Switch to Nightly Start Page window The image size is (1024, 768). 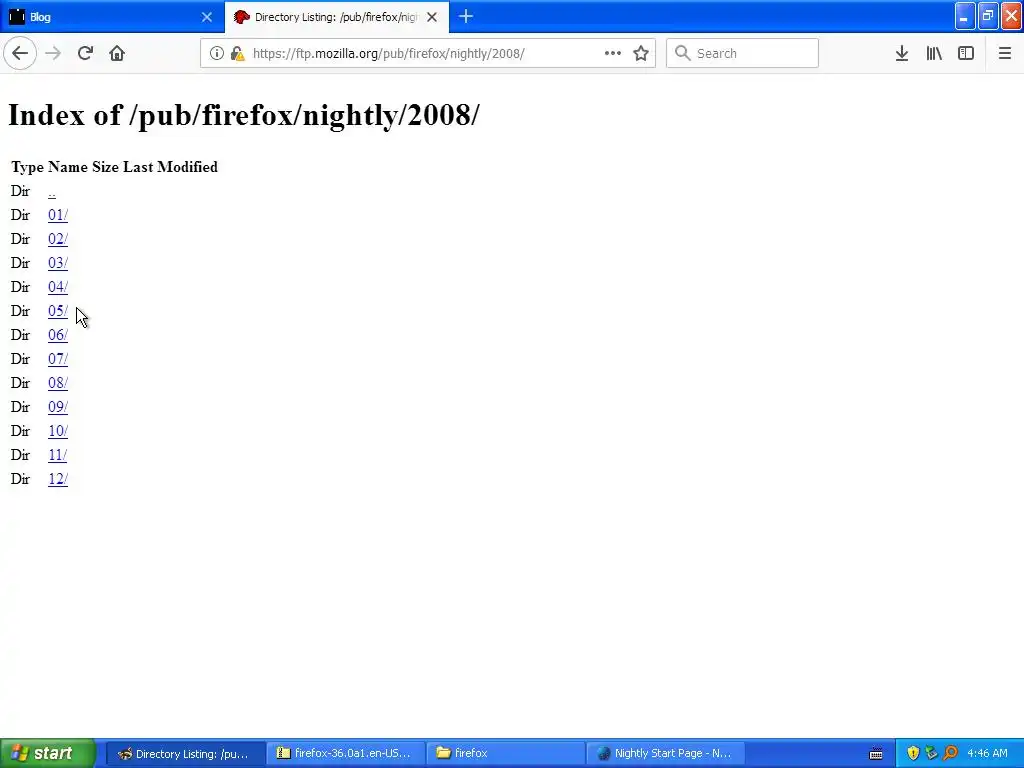666,754
